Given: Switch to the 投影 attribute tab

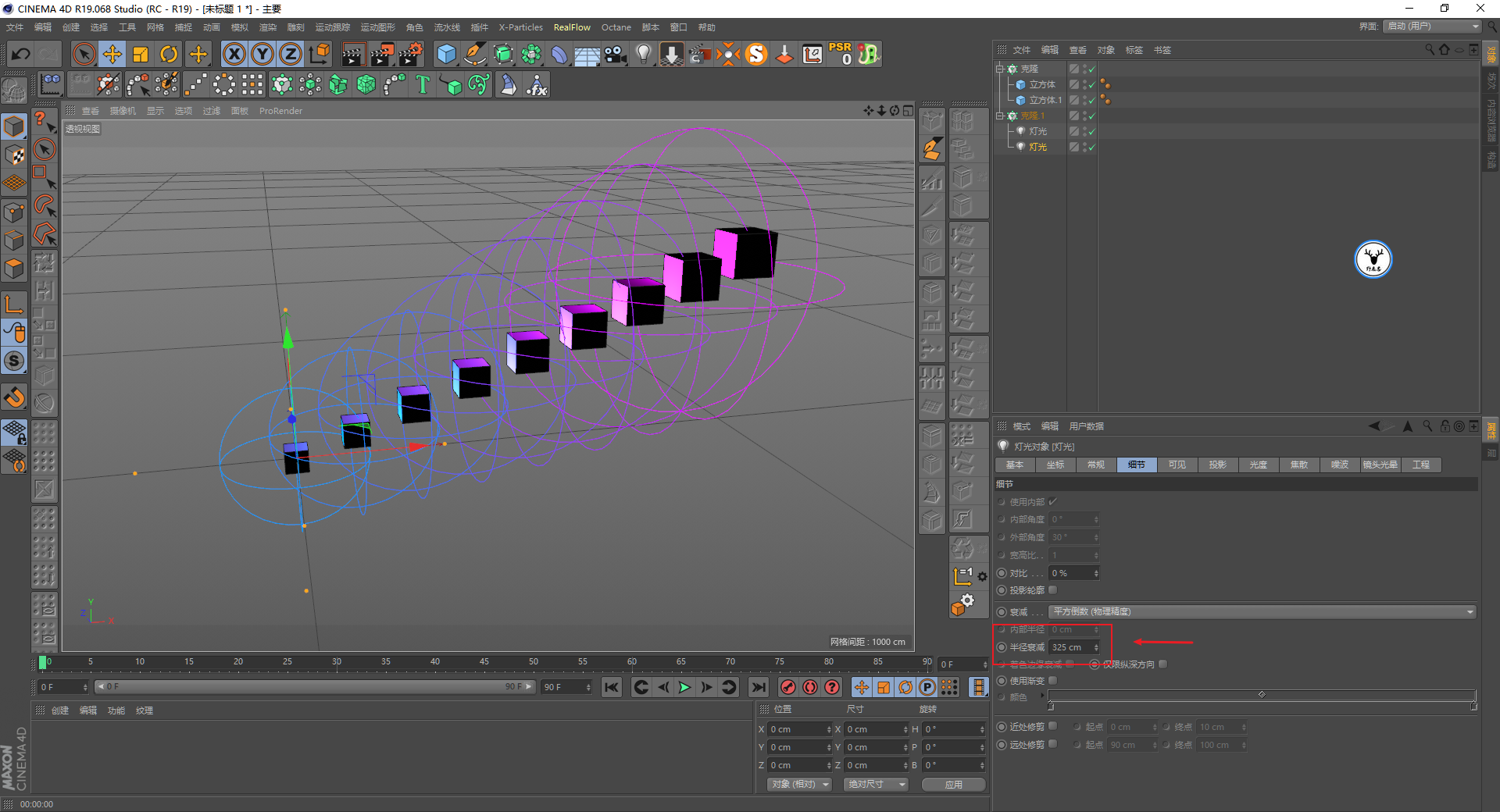Looking at the screenshot, I should click(1217, 465).
